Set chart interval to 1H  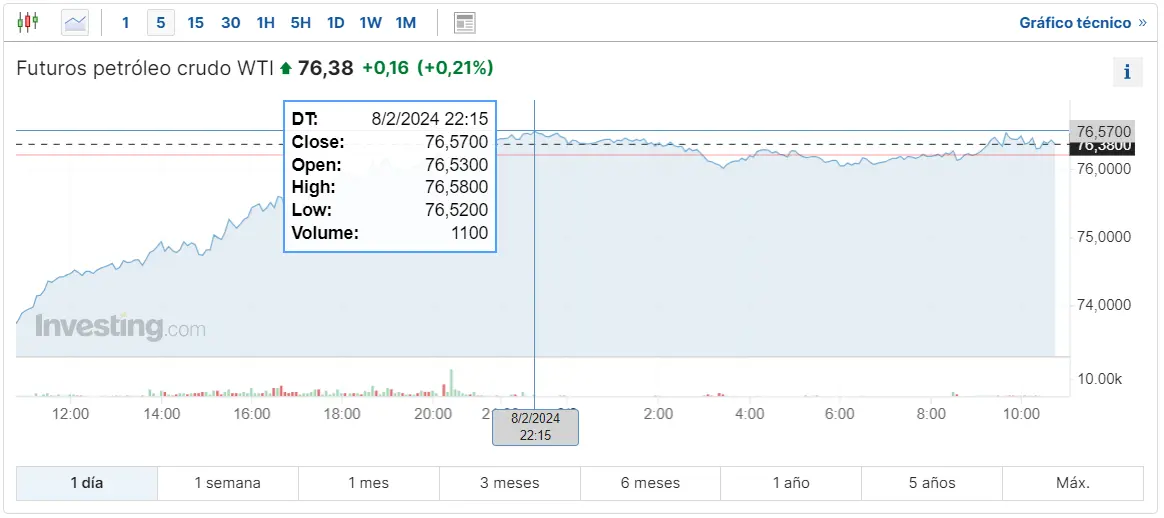pyautogui.click(x=265, y=22)
